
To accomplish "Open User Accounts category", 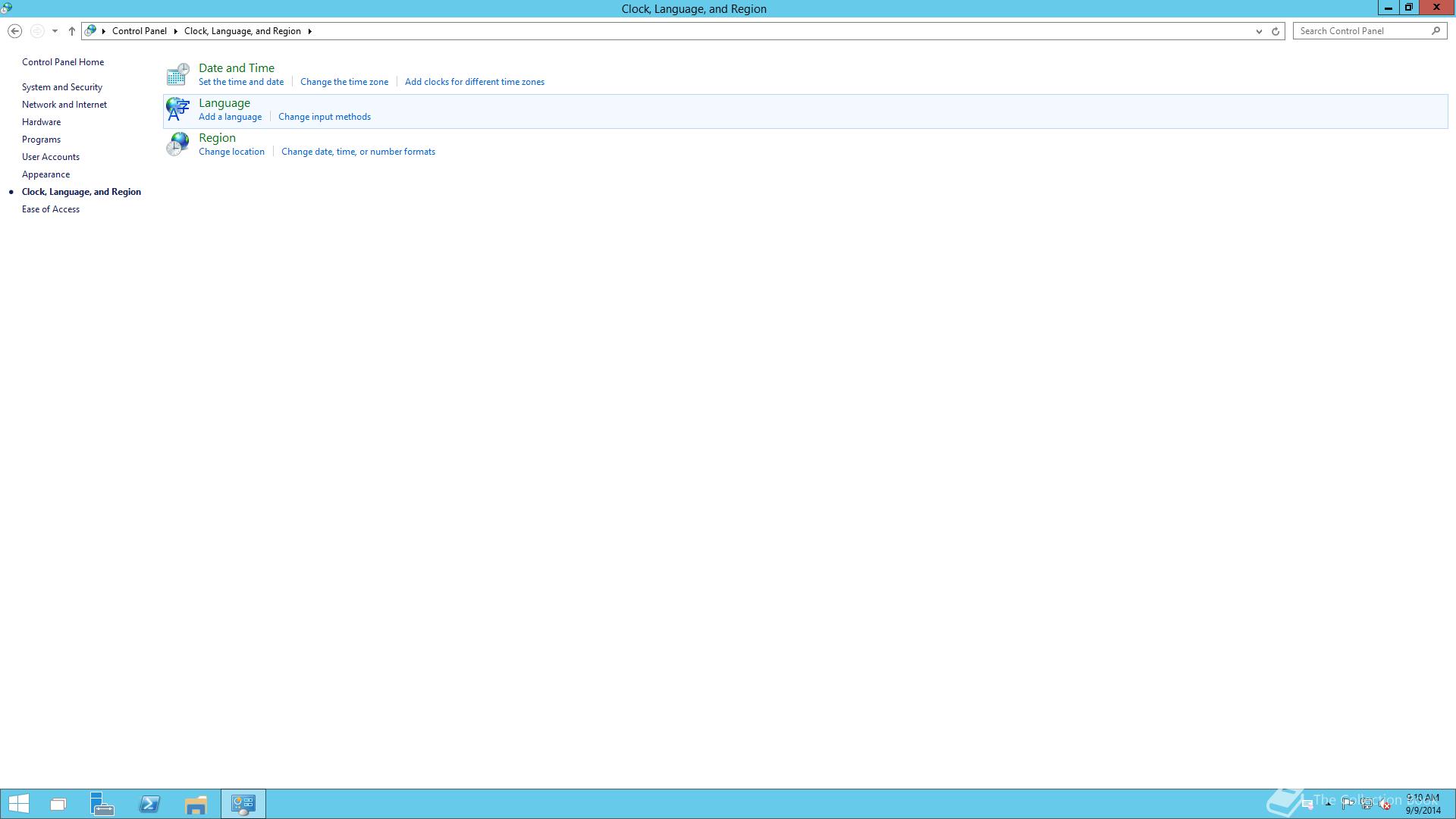I will 51,157.
